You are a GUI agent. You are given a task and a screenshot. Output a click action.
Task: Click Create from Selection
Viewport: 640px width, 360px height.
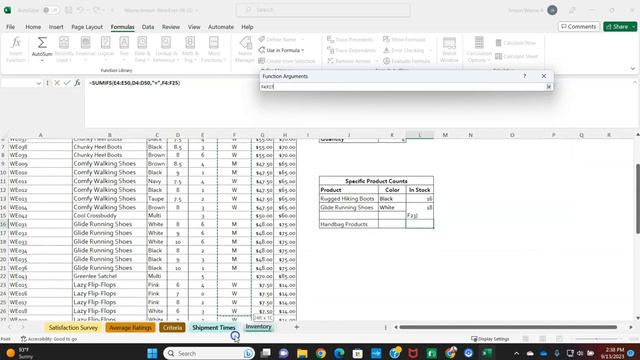click(x=287, y=61)
